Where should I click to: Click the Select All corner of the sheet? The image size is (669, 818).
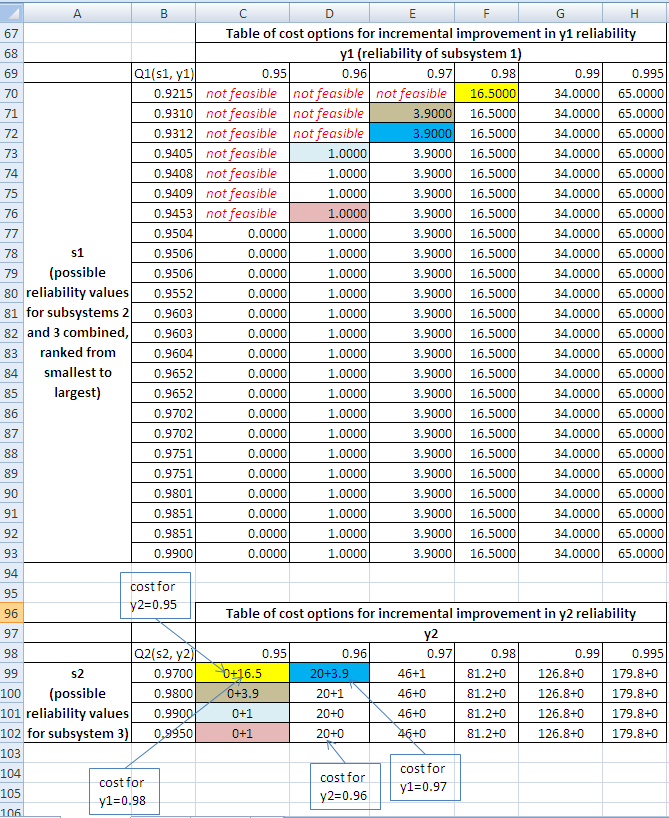(x=11, y=13)
